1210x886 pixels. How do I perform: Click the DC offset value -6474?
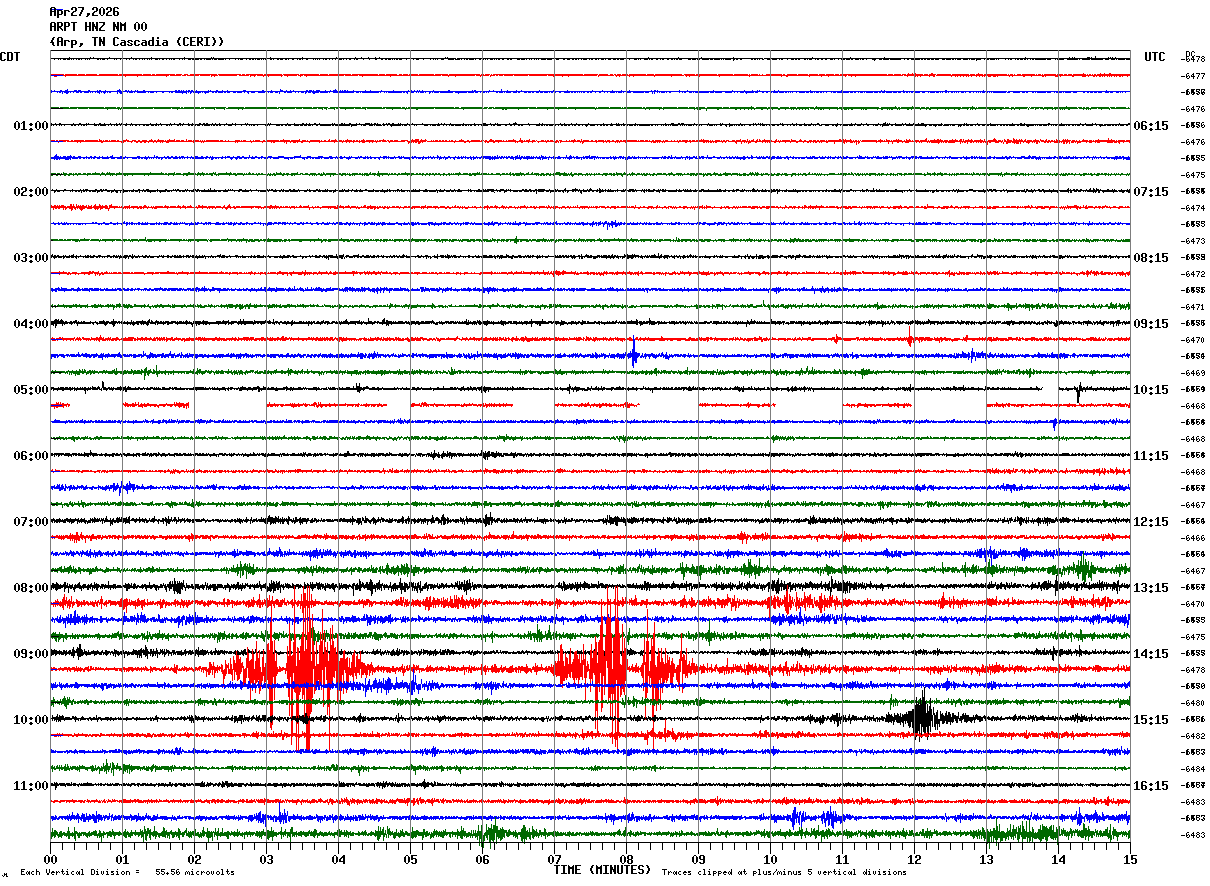pos(1194,208)
